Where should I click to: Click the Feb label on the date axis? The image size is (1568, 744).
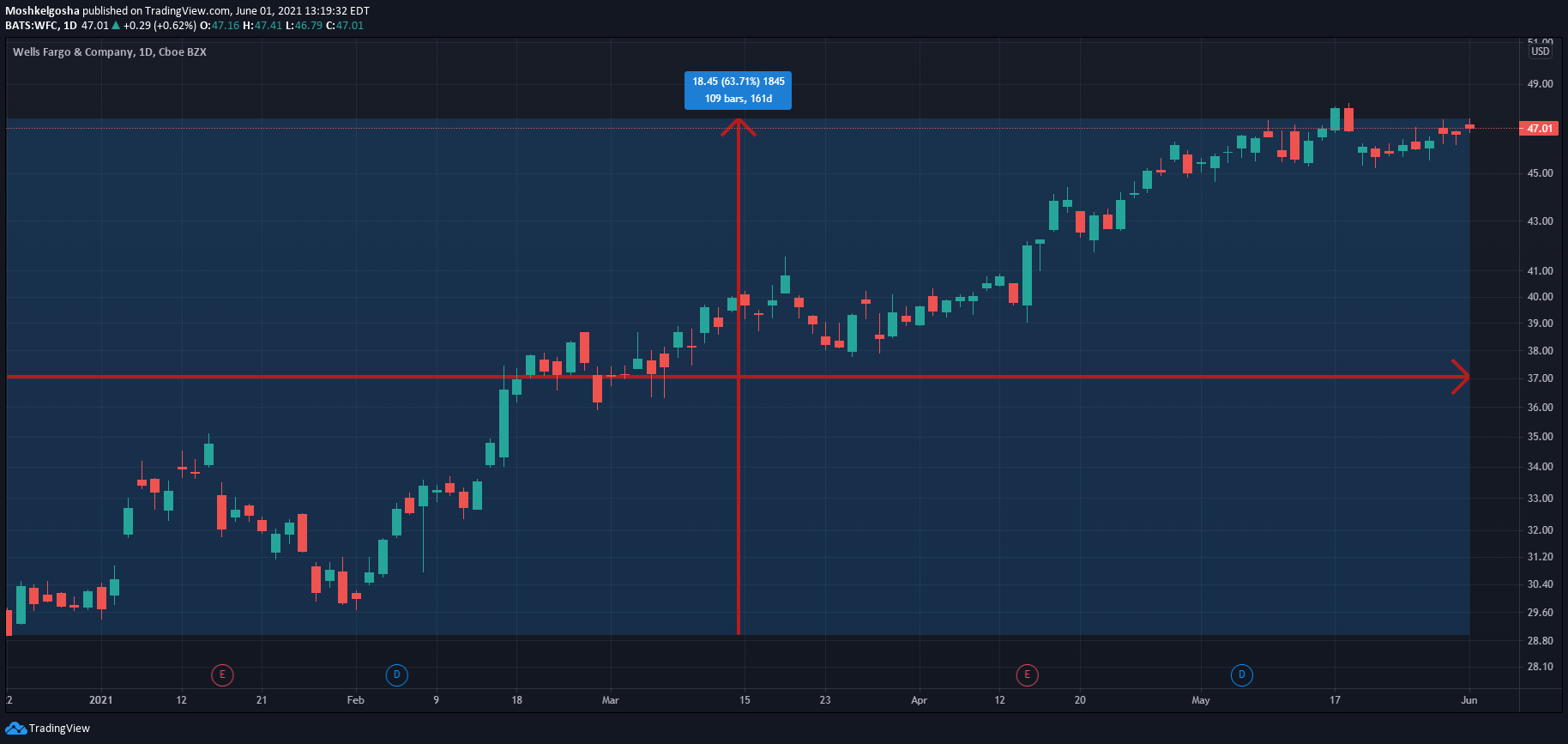coord(355,700)
